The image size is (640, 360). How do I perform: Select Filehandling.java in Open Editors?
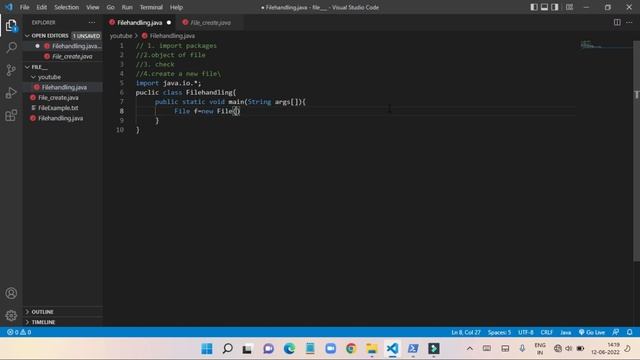[x=76, y=46]
